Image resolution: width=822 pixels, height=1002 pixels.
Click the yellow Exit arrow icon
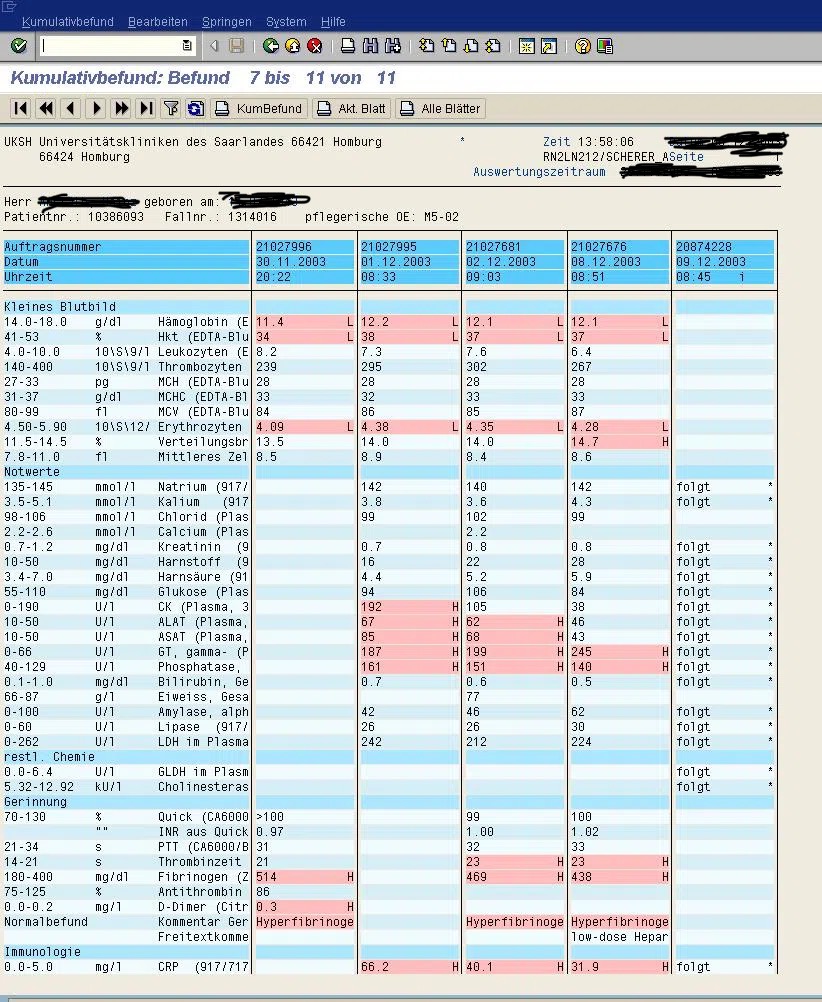[293, 46]
